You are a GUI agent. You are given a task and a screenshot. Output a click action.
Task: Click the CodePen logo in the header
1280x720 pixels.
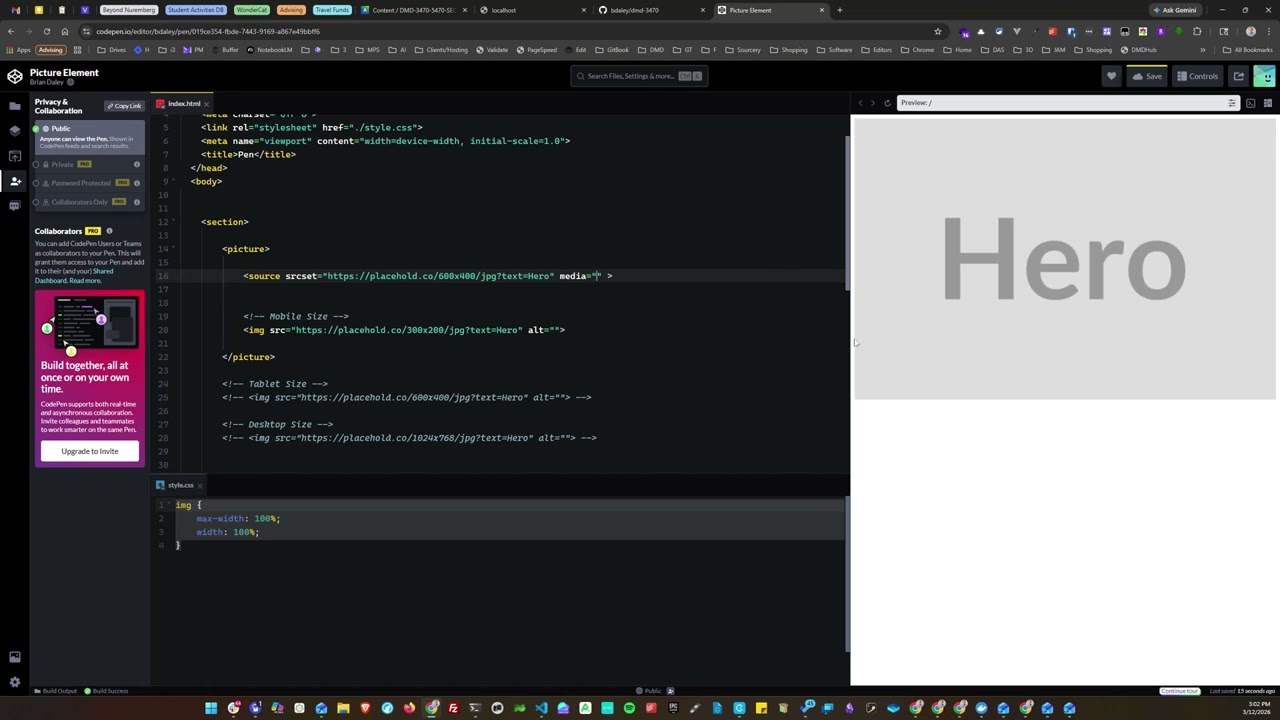coord(15,76)
